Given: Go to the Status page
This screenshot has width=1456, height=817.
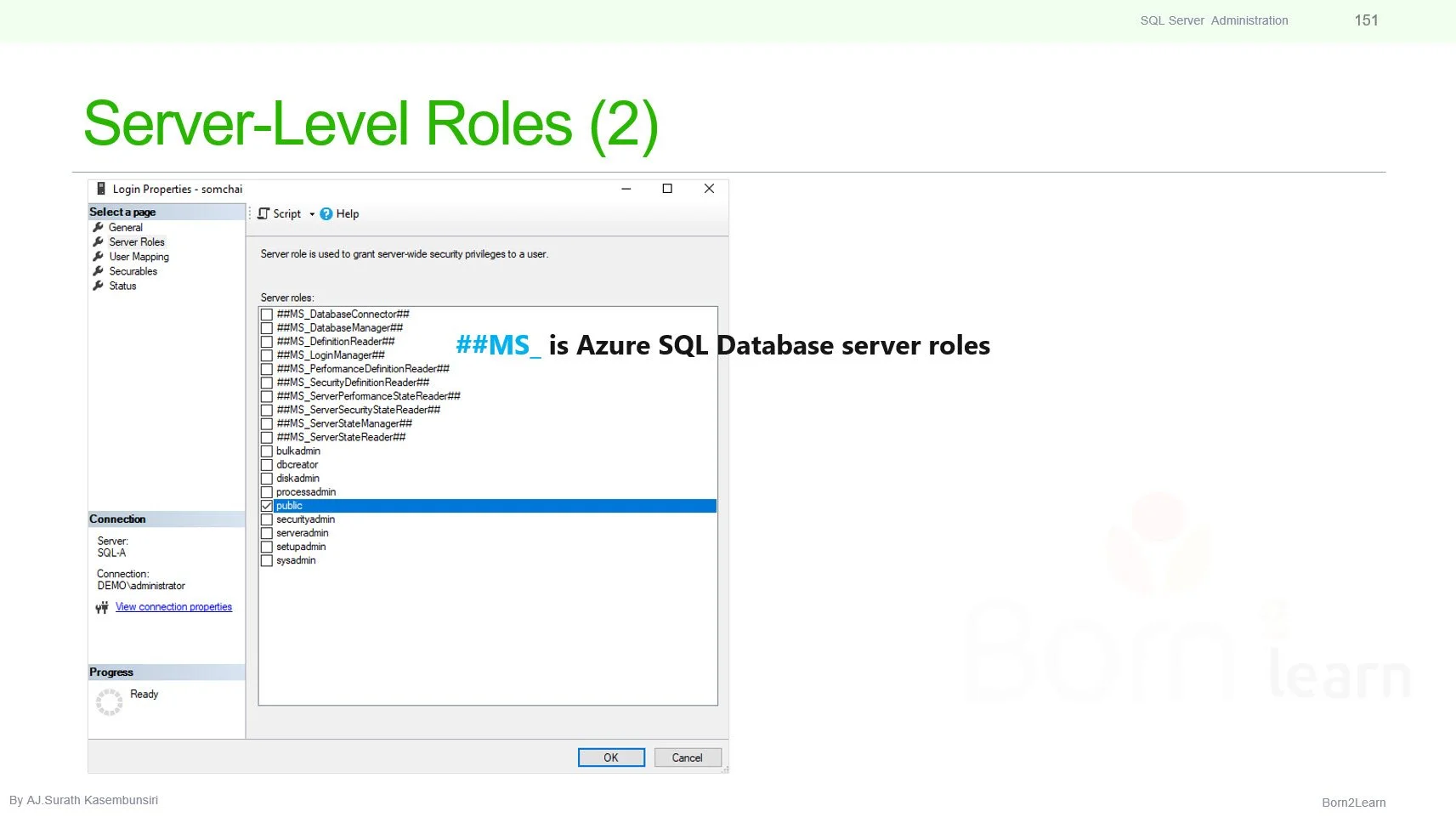Looking at the screenshot, I should click(122, 286).
